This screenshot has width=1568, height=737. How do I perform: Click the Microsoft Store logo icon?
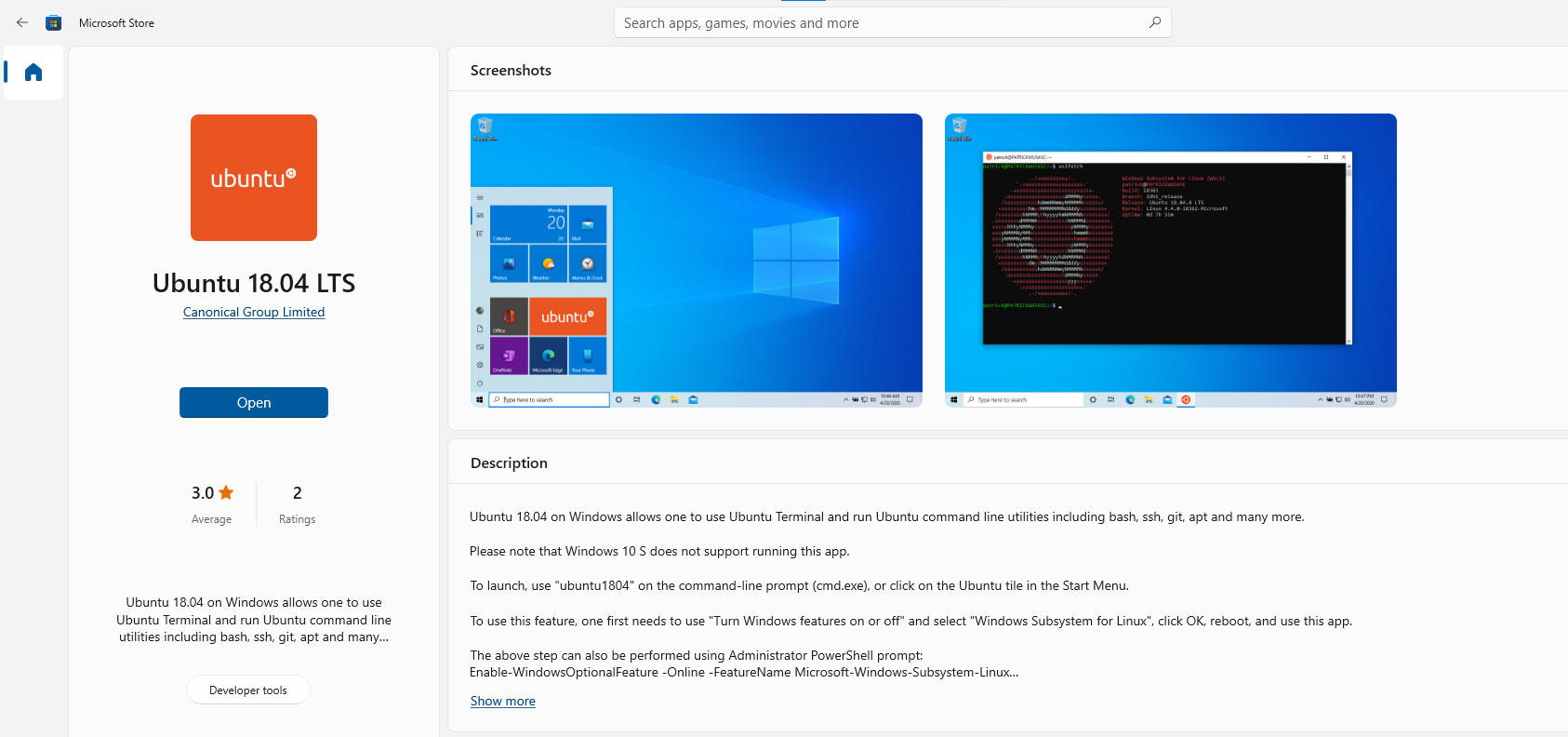tap(54, 22)
